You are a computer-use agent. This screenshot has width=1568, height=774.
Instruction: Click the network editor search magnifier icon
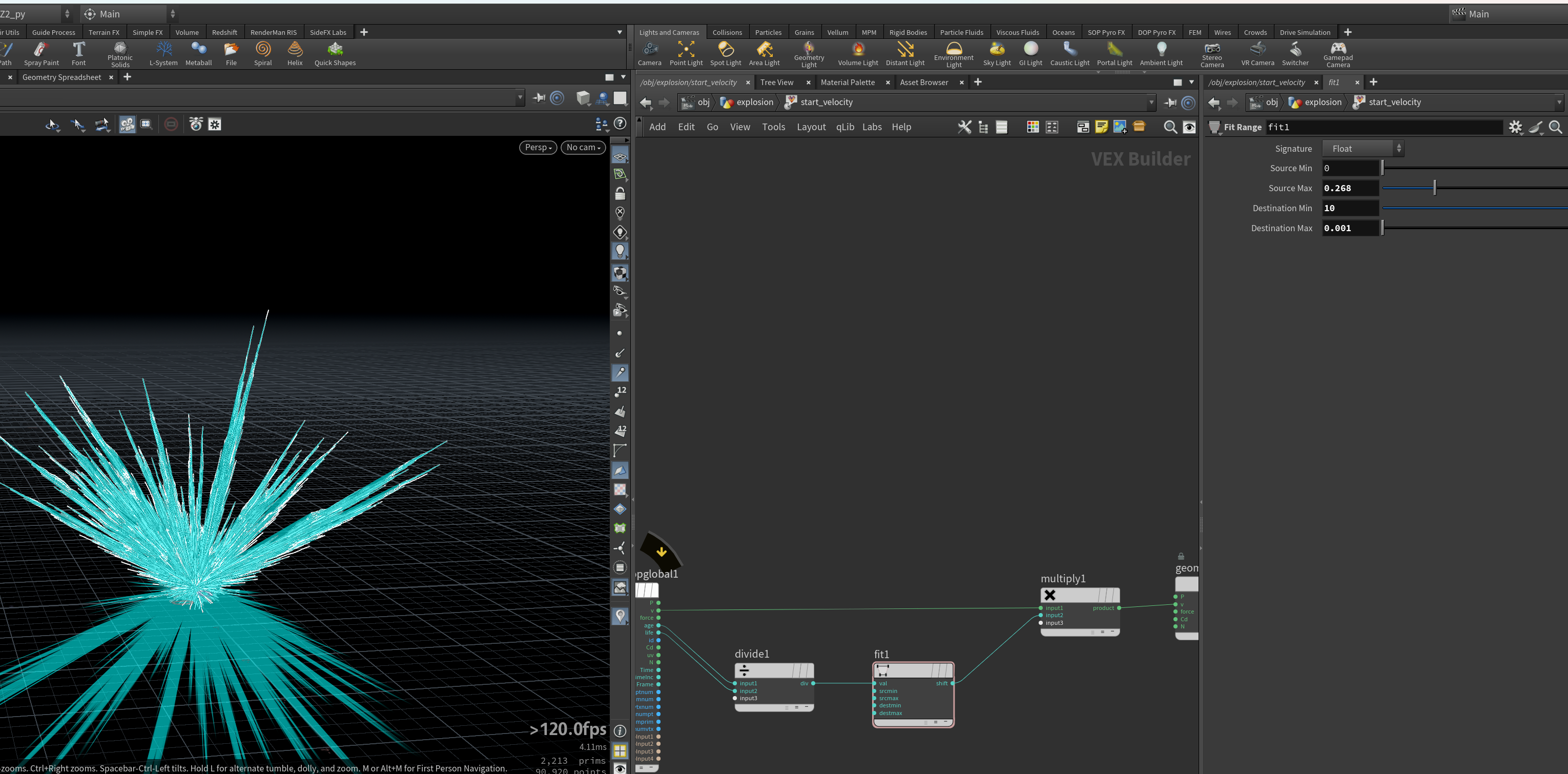(x=1169, y=127)
